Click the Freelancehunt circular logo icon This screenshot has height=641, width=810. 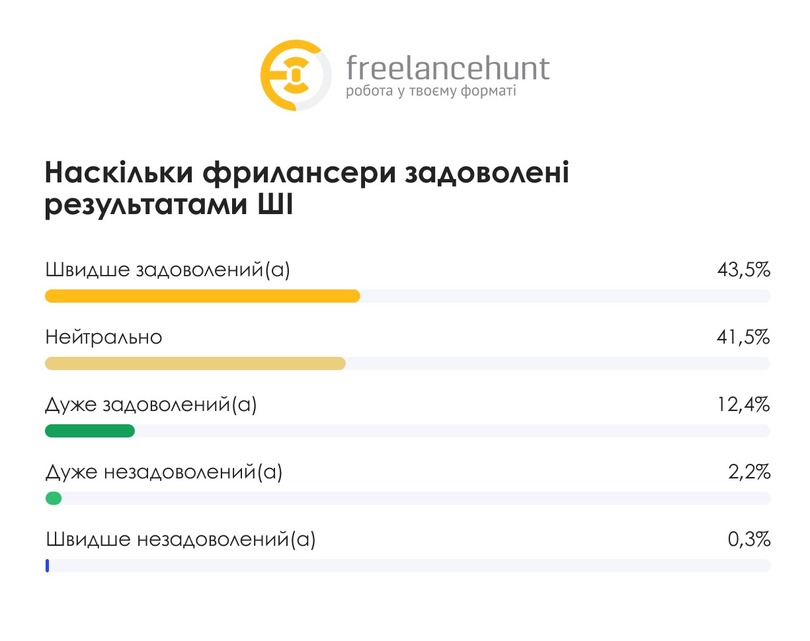pyautogui.click(x=295, y=75)
